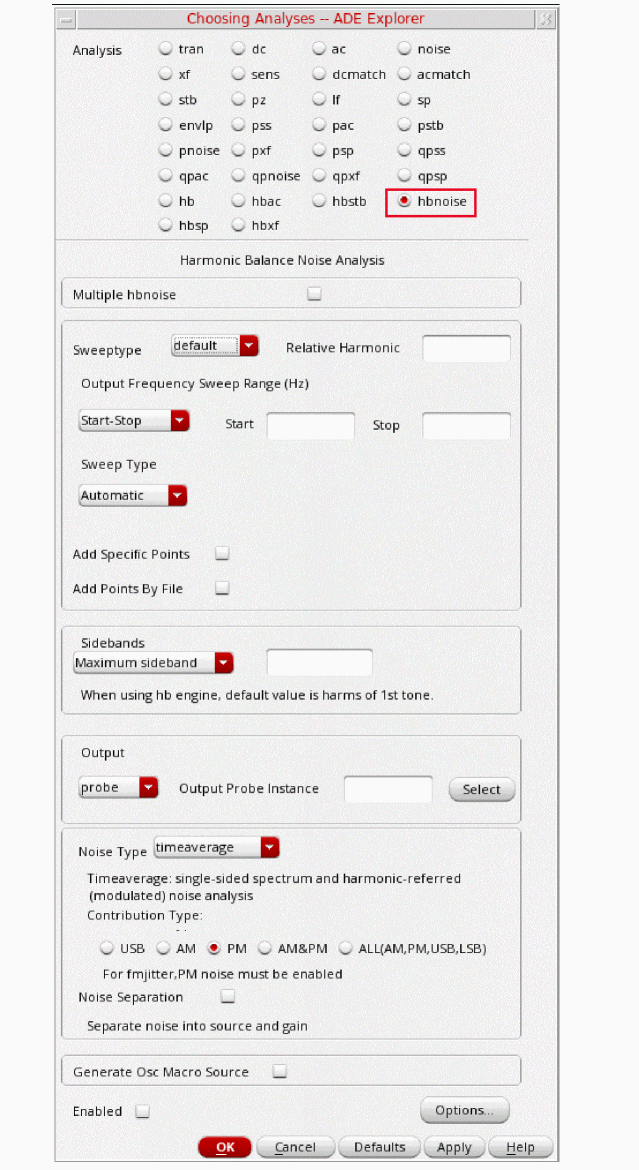Screen dimensions: 639x1170
Task: Click the Relative Harmonic input field
Action: pos(467,348)
